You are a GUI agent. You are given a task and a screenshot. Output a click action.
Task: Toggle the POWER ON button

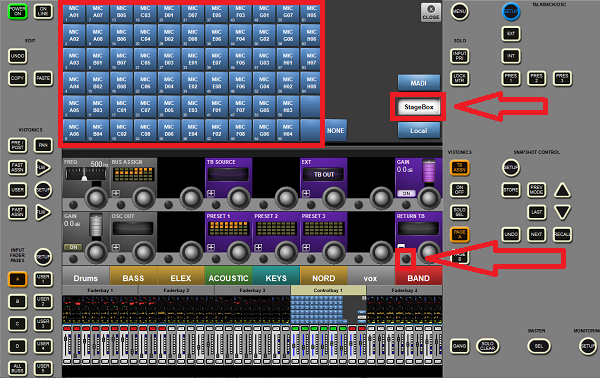pyautogui.click(x=18, y=11)
